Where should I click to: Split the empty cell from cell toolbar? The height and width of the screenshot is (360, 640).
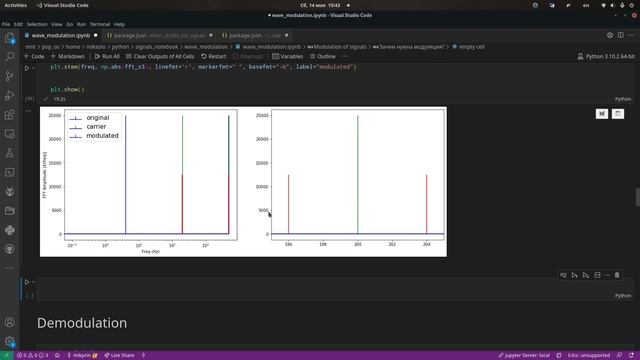coord(597,275)
